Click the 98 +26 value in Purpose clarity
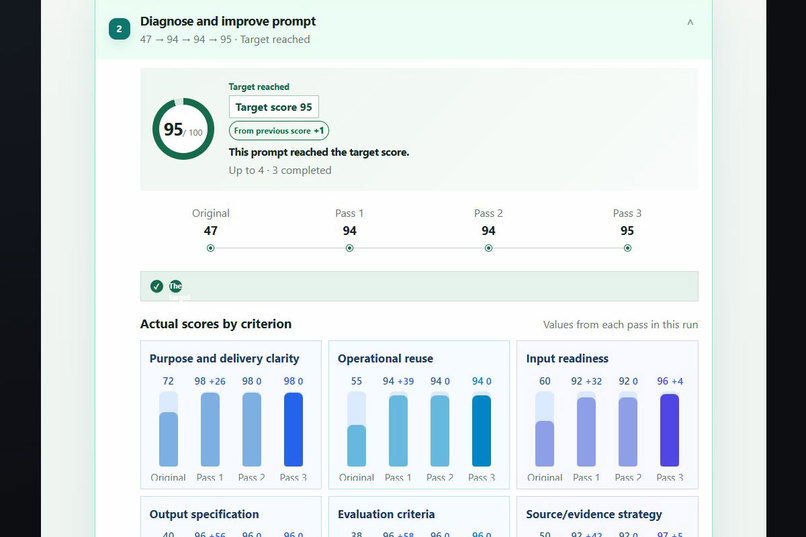Screen dimensions: 806x537 click(210, 381)
